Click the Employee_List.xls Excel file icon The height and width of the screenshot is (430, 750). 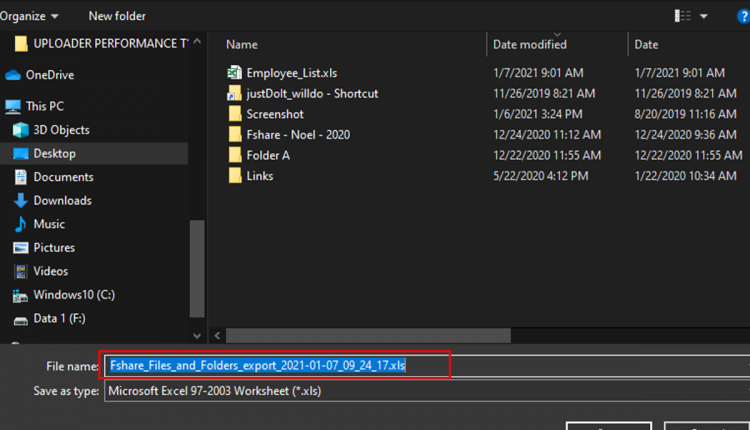click(234, 73)
